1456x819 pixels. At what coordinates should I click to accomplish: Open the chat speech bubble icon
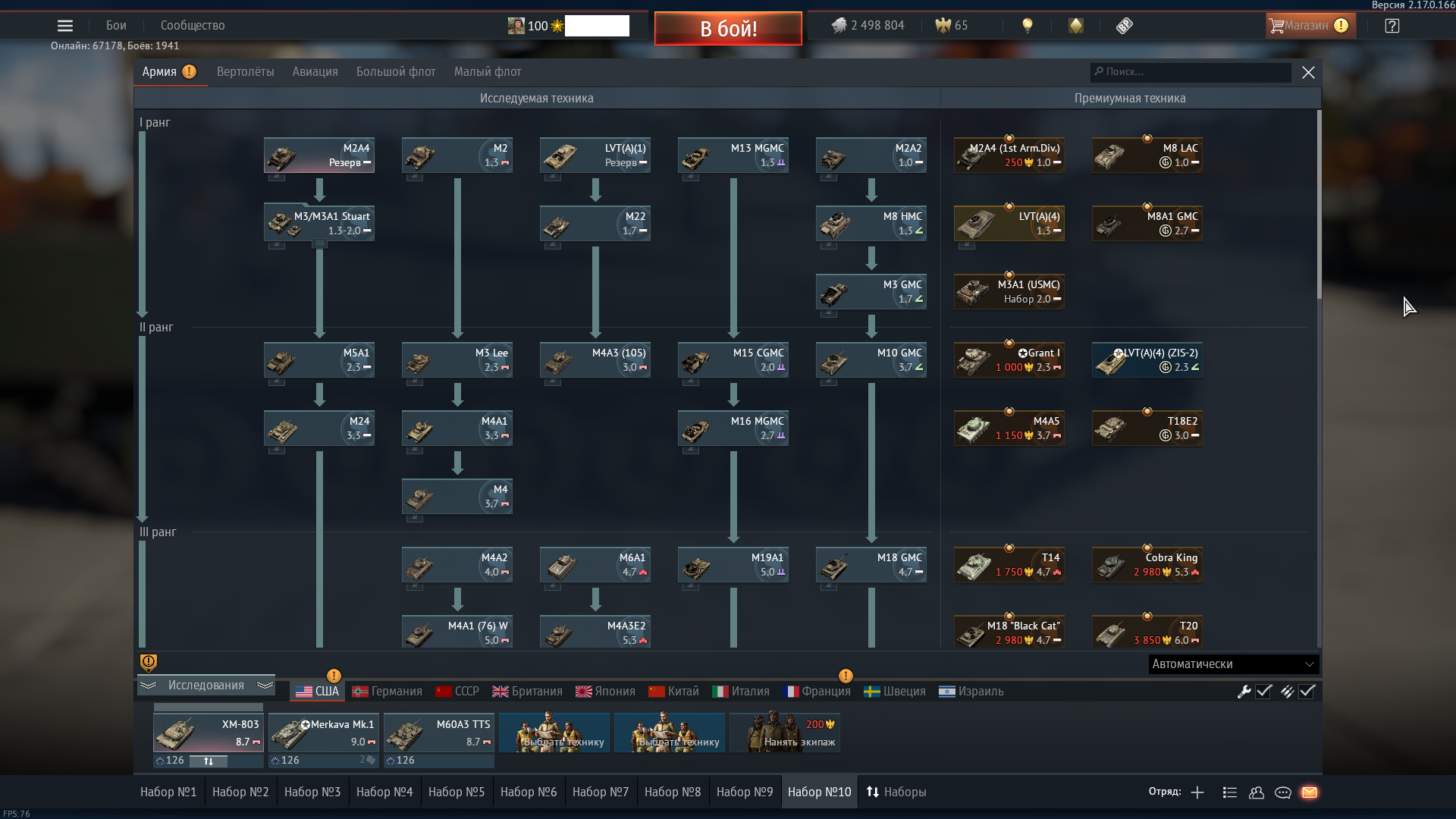(x=1283, y=792)
